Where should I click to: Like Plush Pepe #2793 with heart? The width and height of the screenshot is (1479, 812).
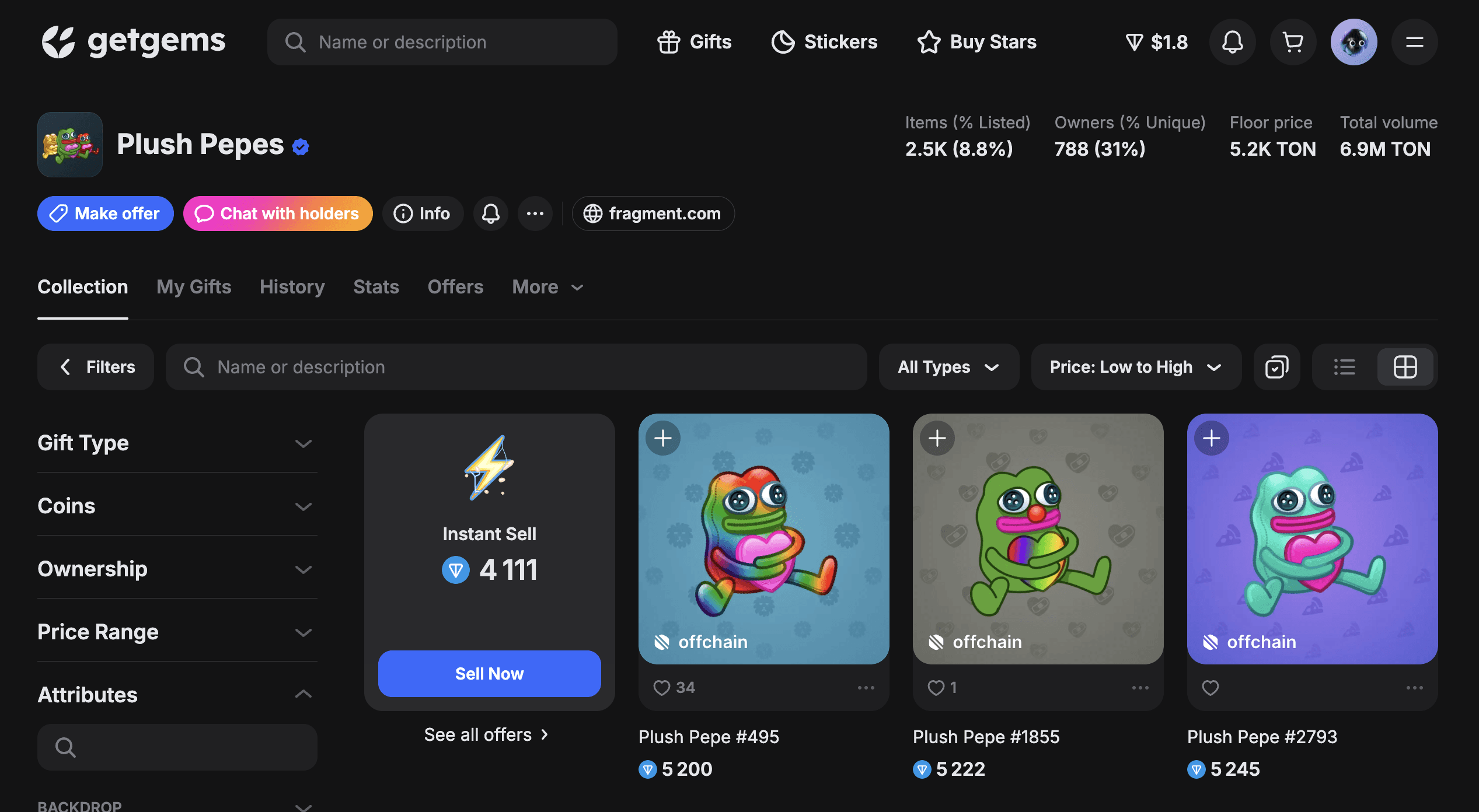pyautogui.click(x=1211, y=688)
